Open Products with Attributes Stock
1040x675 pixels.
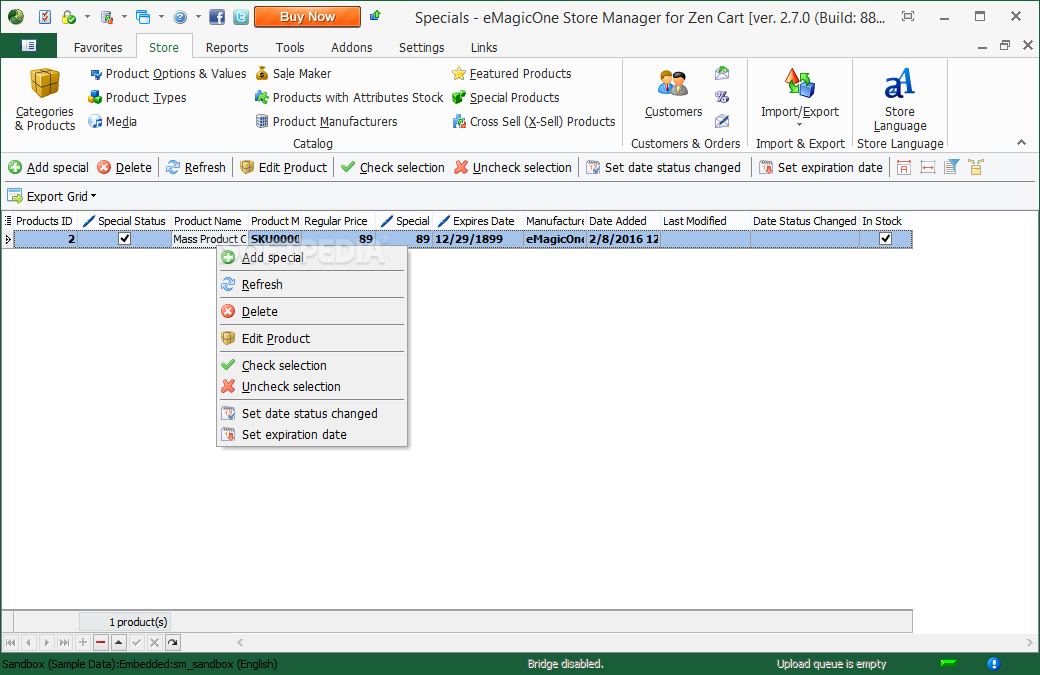349,97
